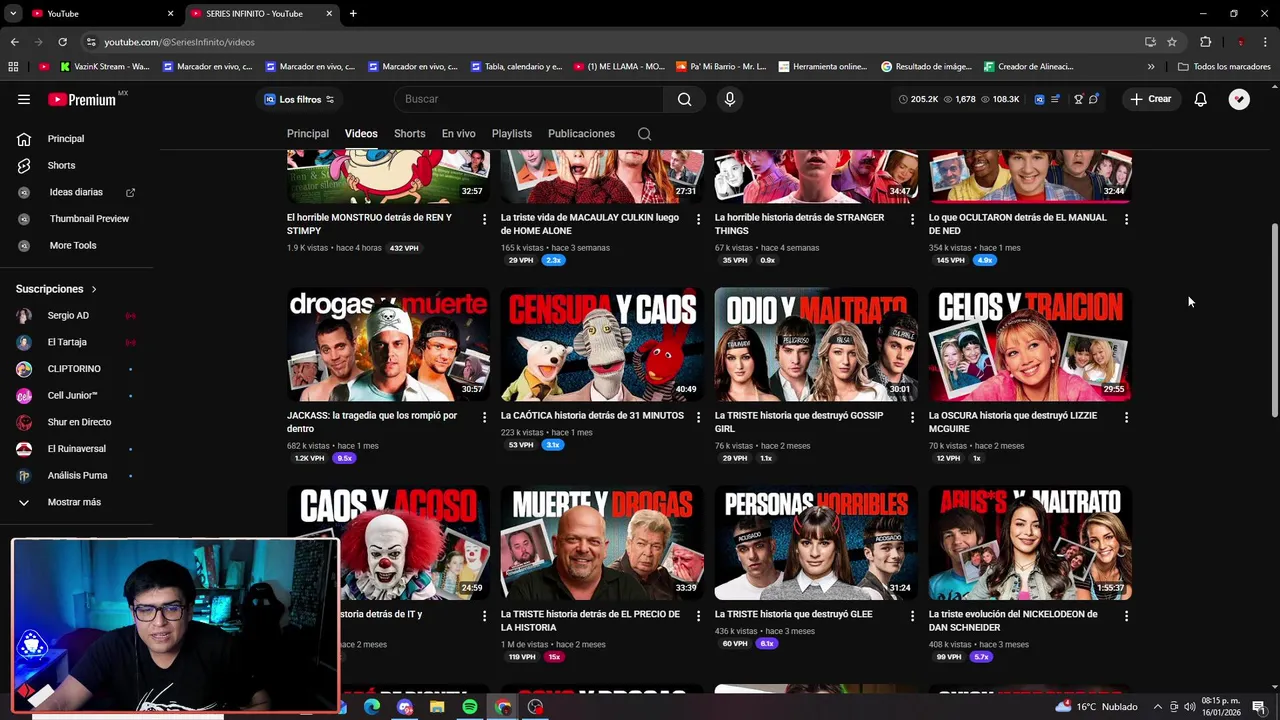
Task: Open options menu for GLEE video
Action: pos(912,616)
